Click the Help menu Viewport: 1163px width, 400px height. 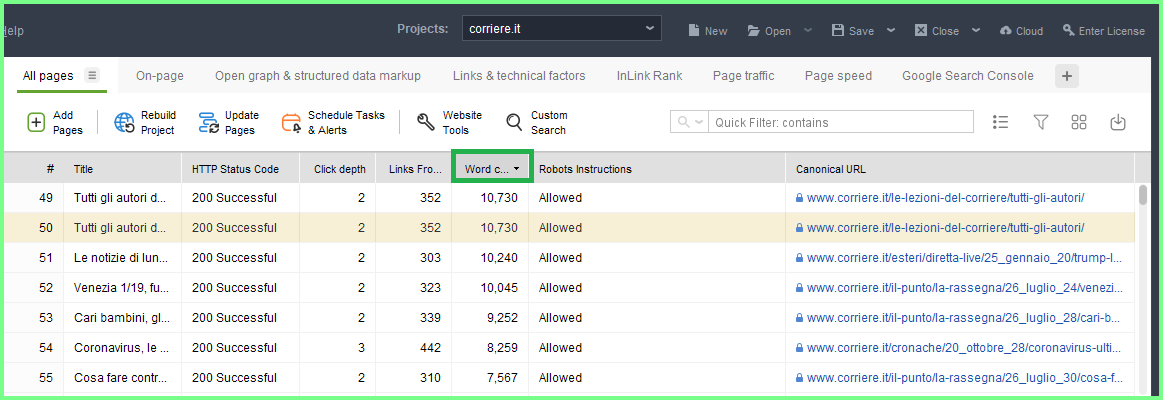(x=13, y=30)
